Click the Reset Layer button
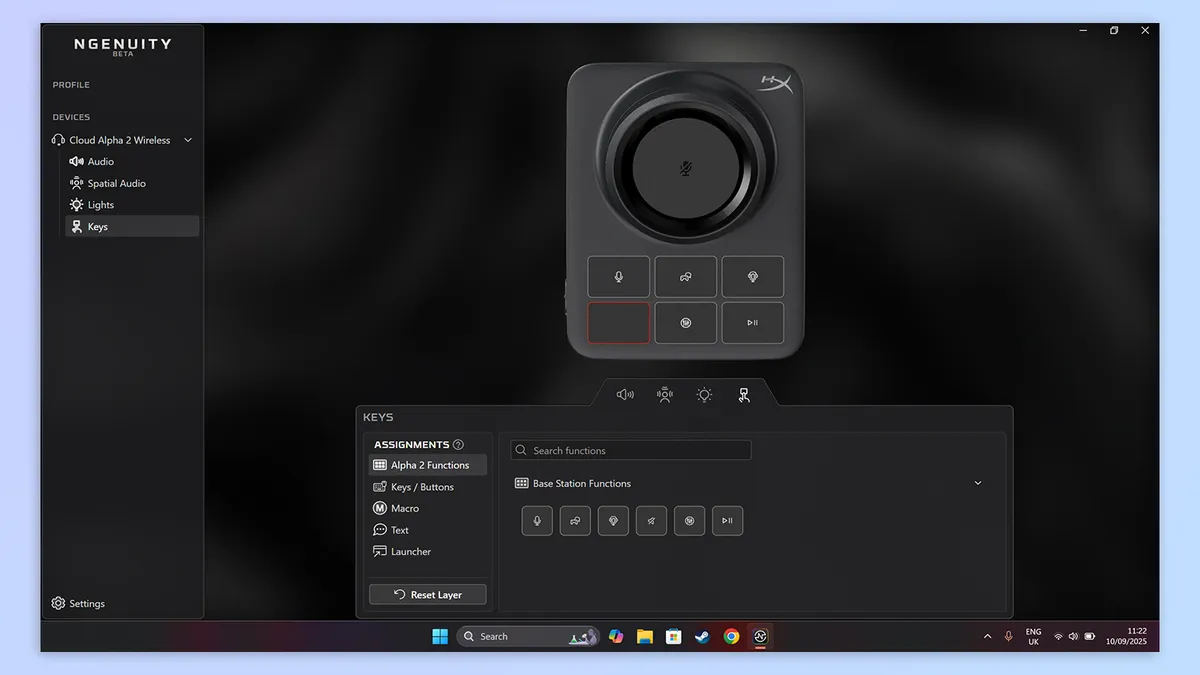This screenshot has height=675, width=1200. click(427, 594)
